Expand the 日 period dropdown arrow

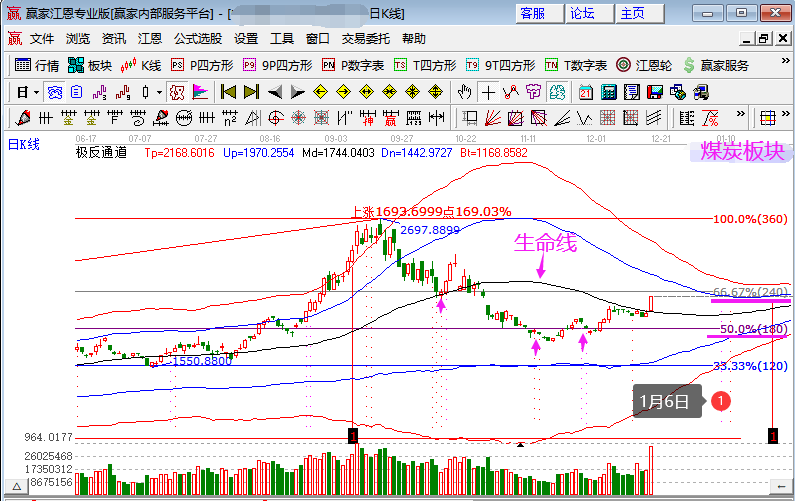click(37, 92)
